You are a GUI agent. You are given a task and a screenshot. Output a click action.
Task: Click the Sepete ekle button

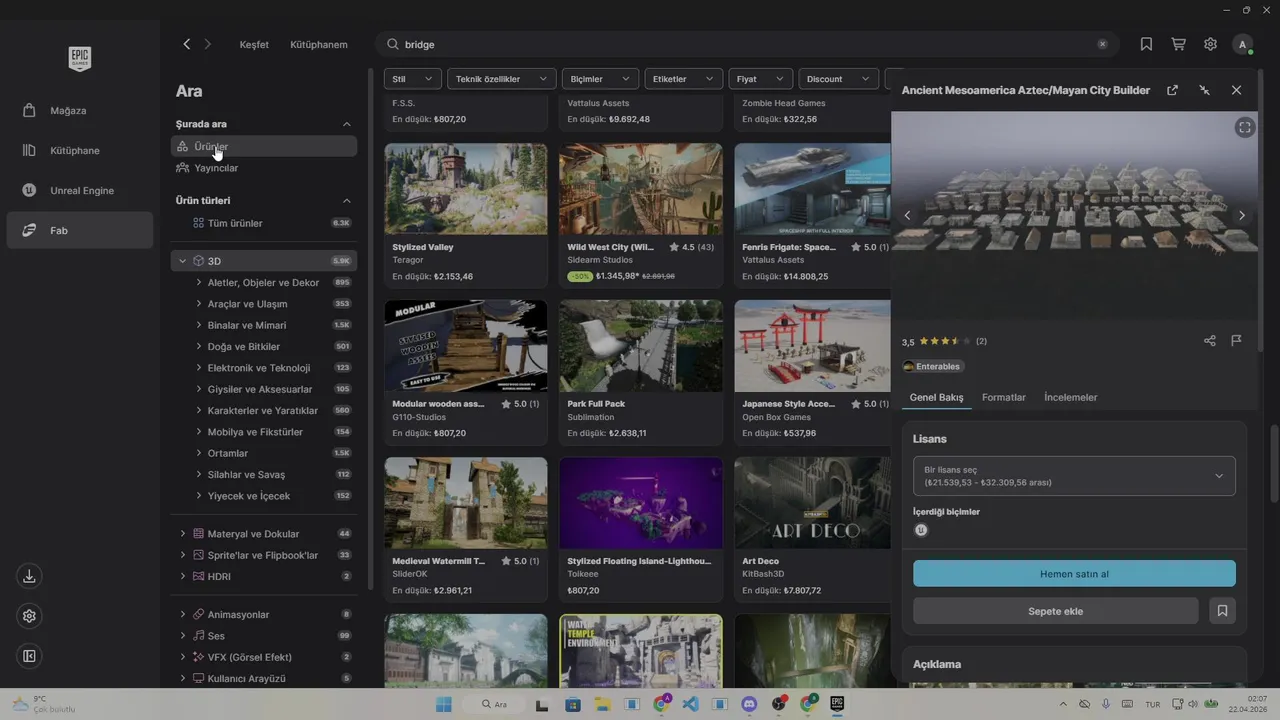(x=1055, y=611)
